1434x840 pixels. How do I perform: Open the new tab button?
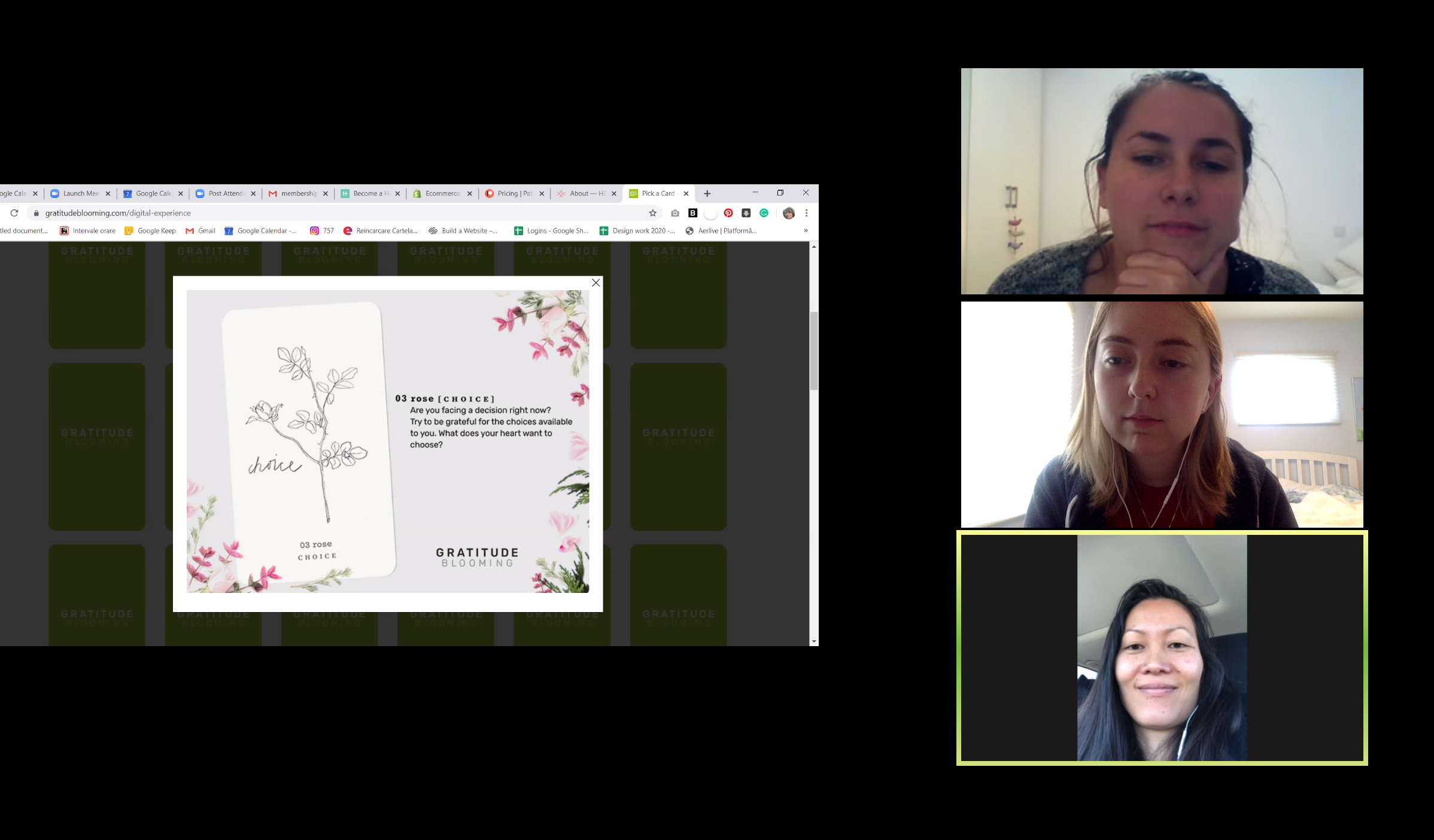tap(707, 193)
